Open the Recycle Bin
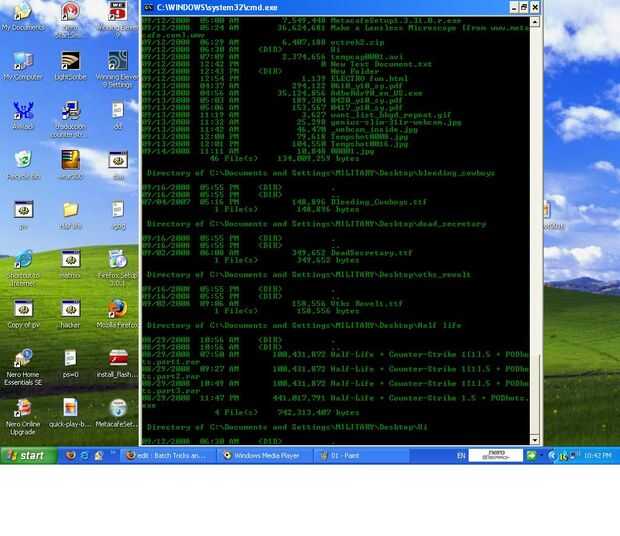 pos(23,165)
